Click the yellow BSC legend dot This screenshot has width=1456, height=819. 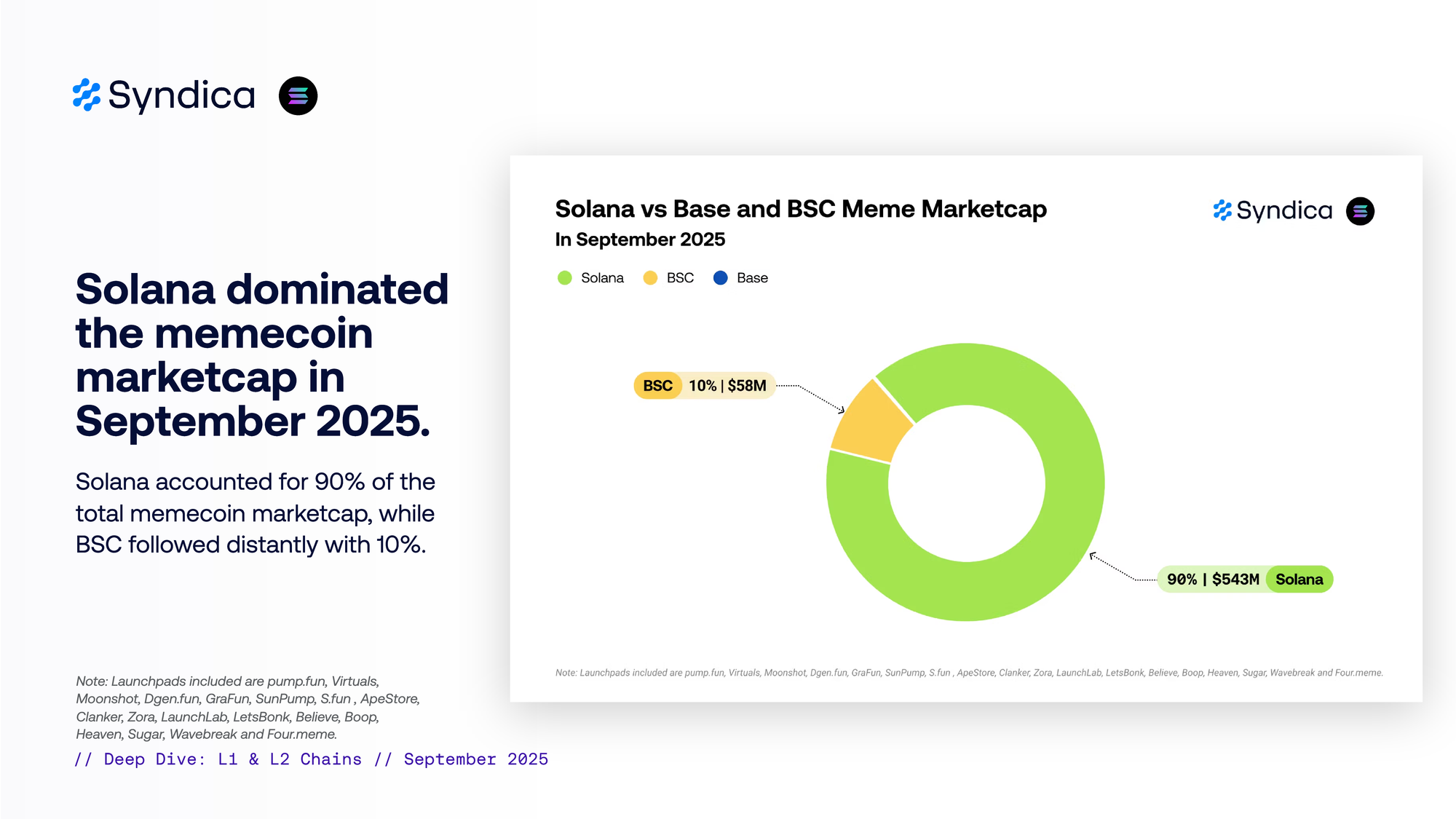click(650, 278)
